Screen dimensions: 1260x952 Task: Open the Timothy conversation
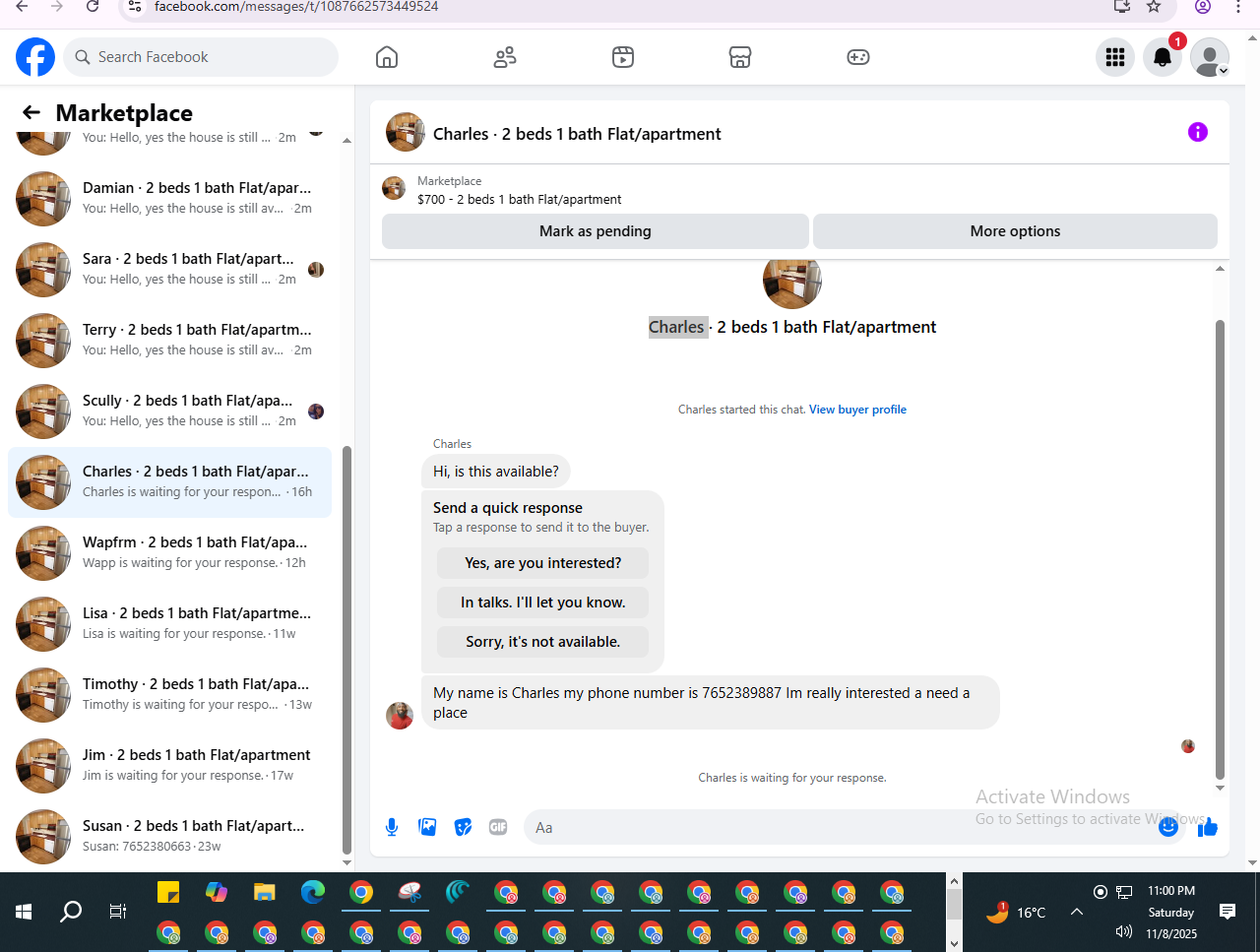click(169, 694)
